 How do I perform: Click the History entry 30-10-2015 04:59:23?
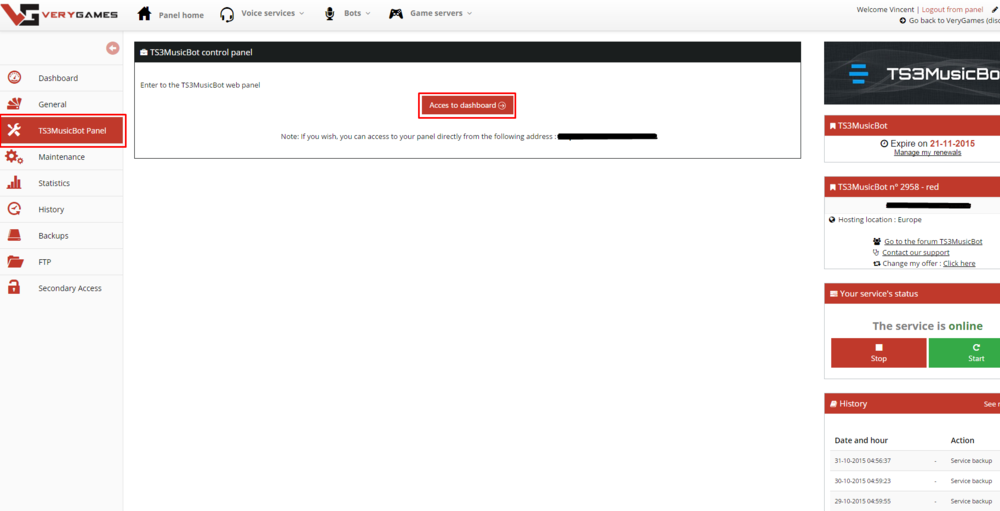862,481
